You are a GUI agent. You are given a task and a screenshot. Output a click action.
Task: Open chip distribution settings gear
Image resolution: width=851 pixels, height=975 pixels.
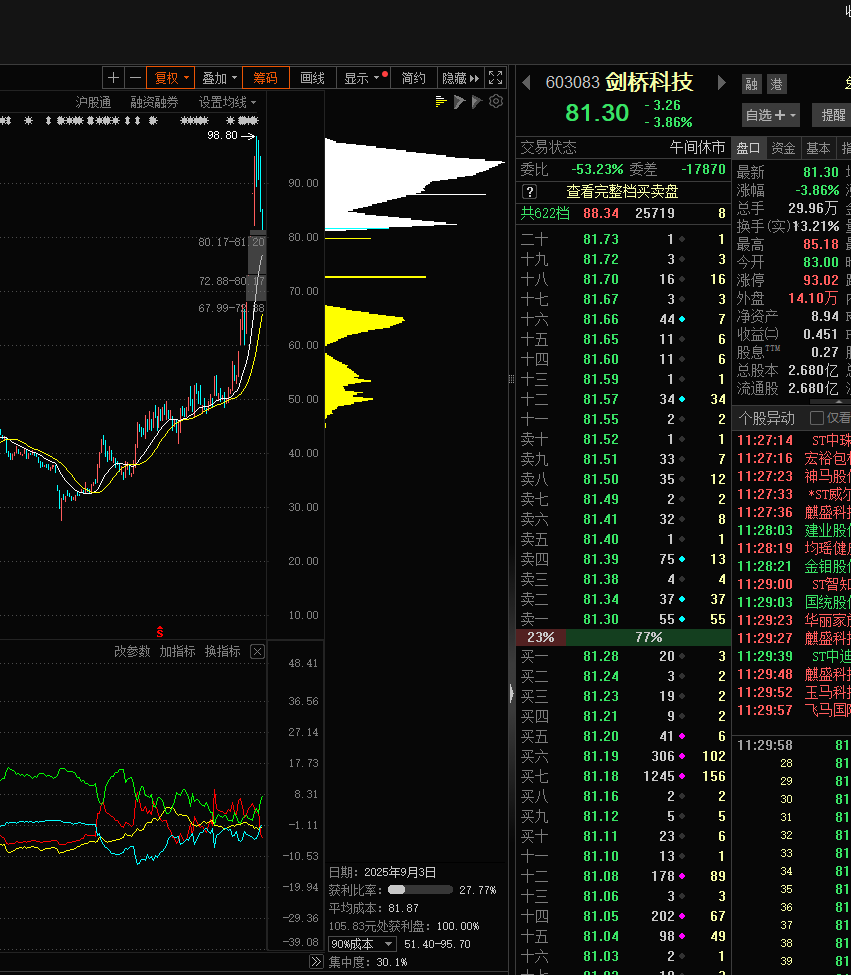pos(495,101)
